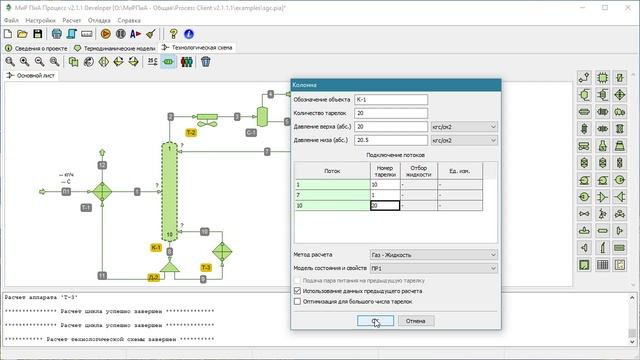
Task: Toggle 'Подача пара питания на предыдущую тарелку' checkbox
Action: click(x=298, y=280)
